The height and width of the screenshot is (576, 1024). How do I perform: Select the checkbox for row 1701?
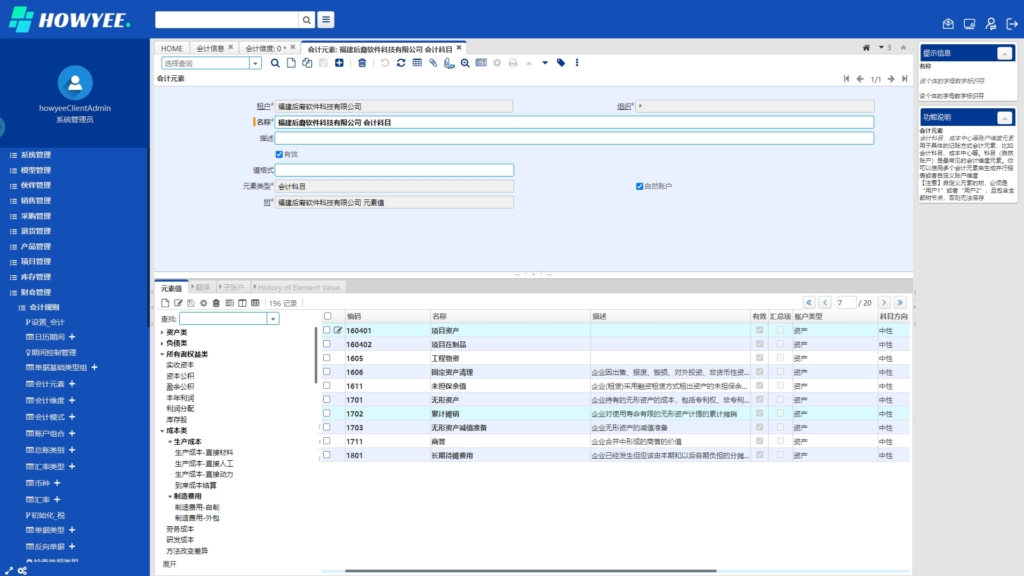(x=327, y=400)
